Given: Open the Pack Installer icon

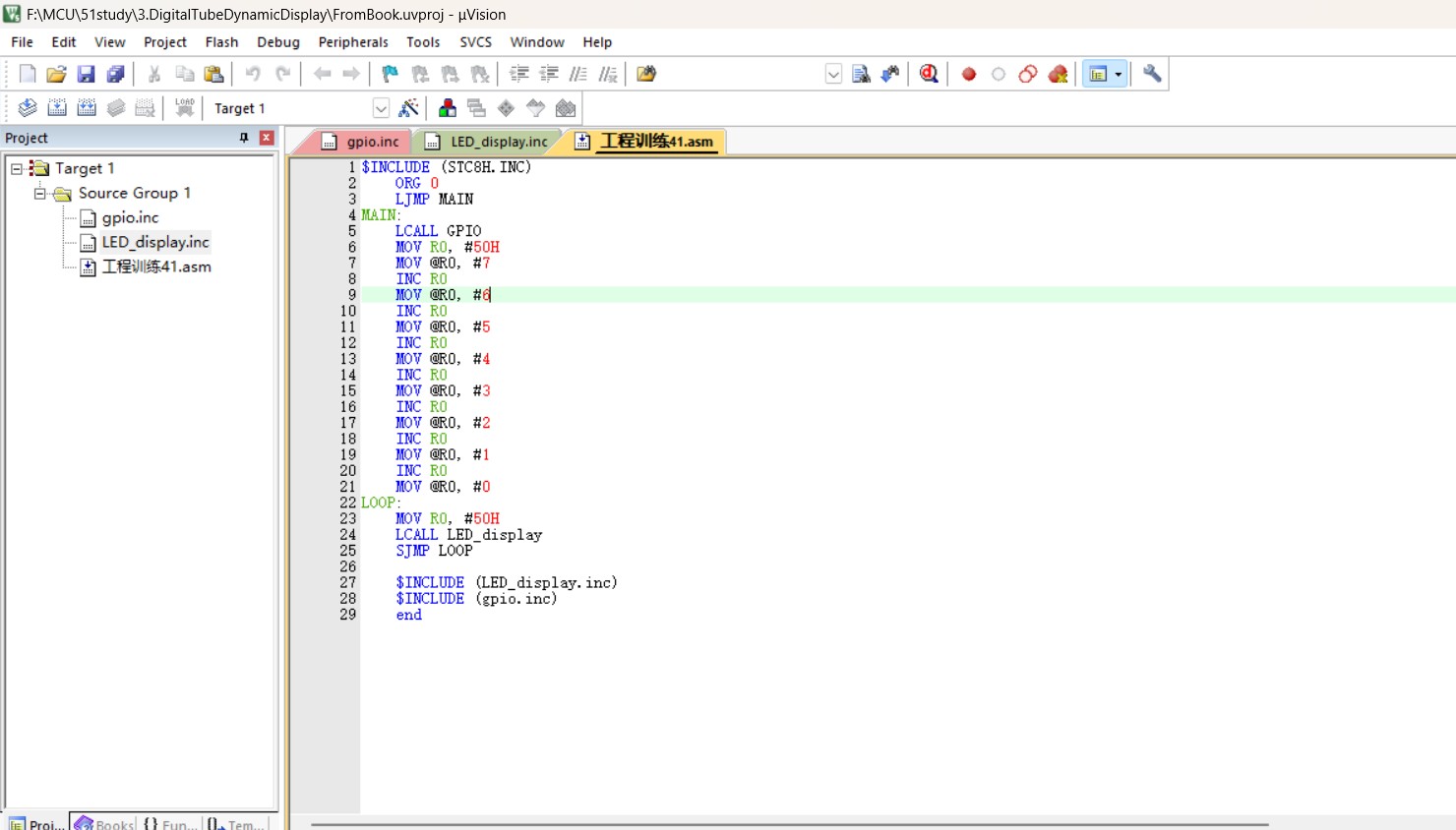Looking at the screenshot, I should tap(566, 108).
